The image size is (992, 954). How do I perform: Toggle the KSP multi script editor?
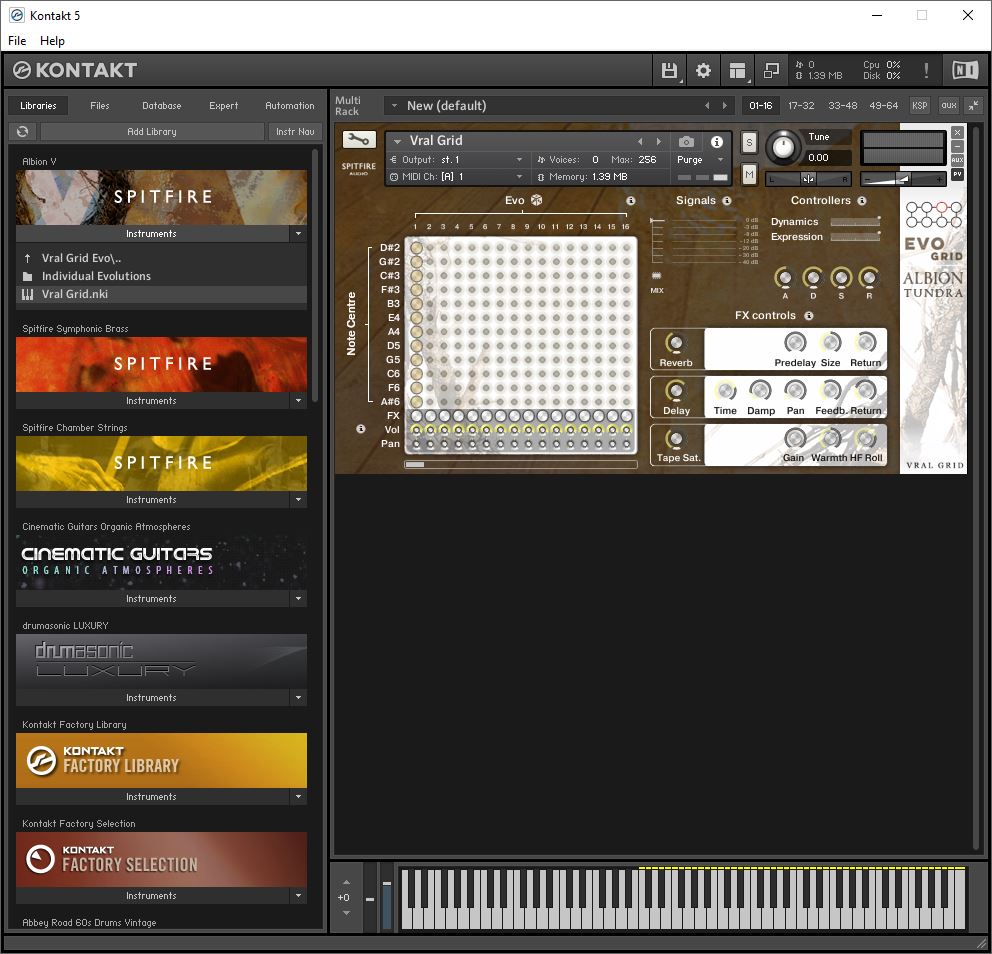[919, 106]
